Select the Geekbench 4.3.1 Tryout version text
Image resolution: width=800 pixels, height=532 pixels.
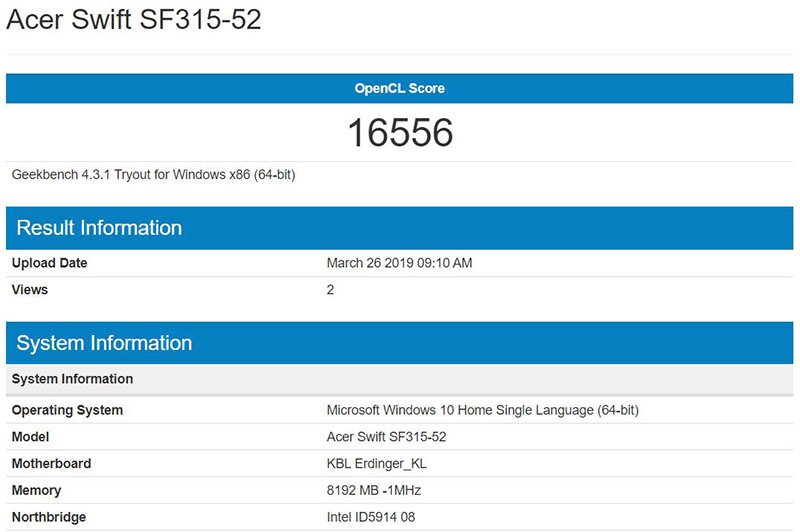(x=154, y=175)
